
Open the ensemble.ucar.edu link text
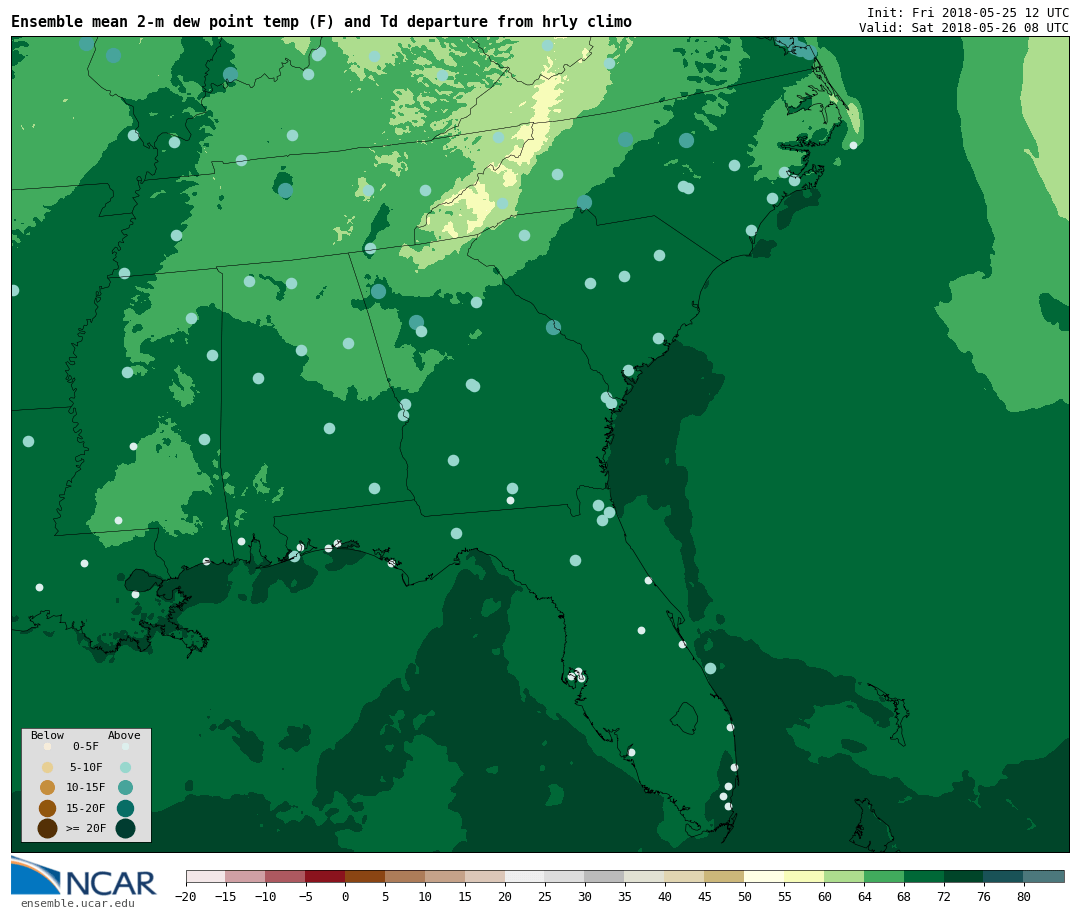pyautogui.click(x=78, y=903)
